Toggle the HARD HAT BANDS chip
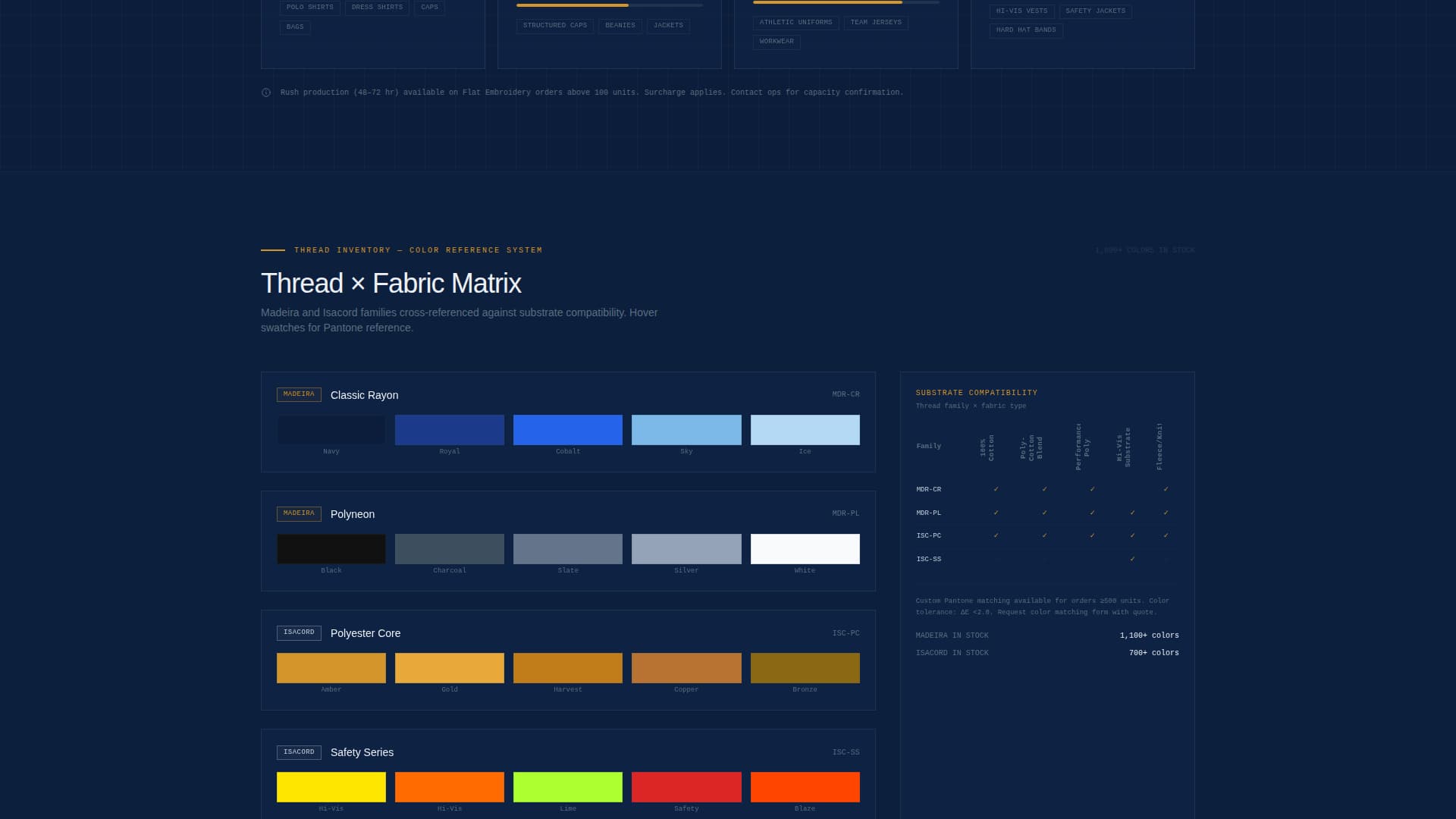Image resolution: width=1456 pixels, height=819 pixels. [1025, 30]
